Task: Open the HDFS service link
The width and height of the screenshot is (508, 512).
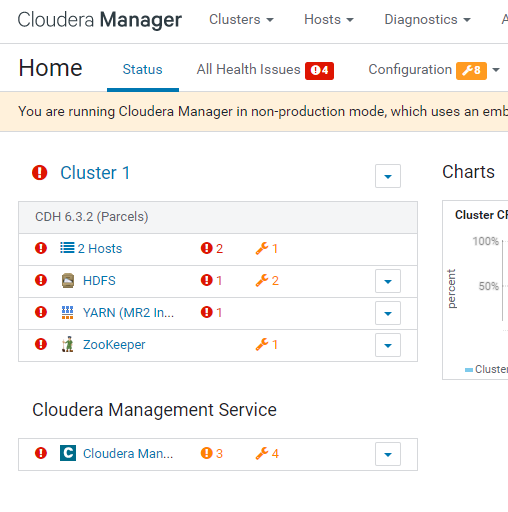Action: point(99,281)
